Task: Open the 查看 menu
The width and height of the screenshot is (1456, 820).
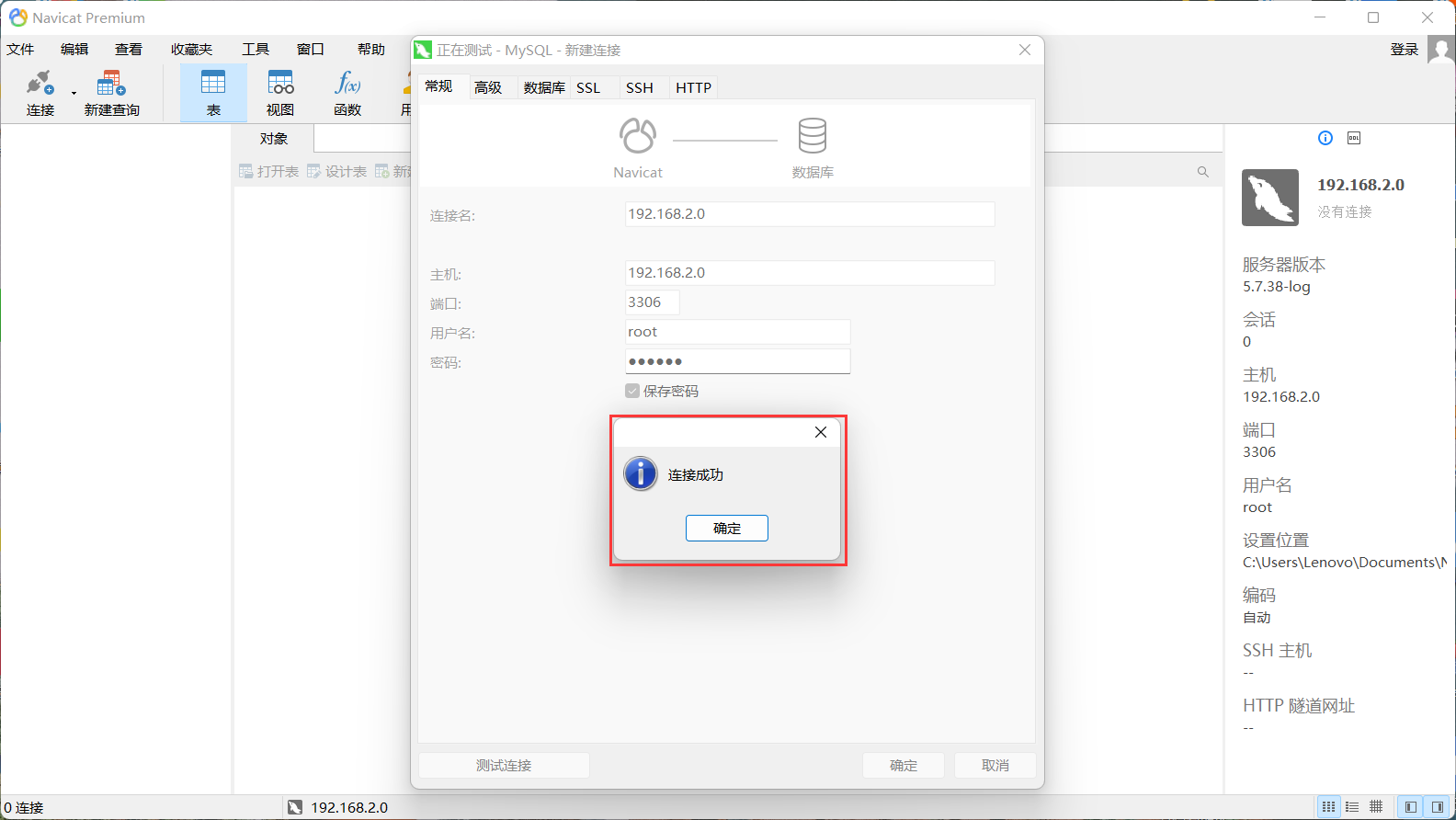Action: coord(129,50)
